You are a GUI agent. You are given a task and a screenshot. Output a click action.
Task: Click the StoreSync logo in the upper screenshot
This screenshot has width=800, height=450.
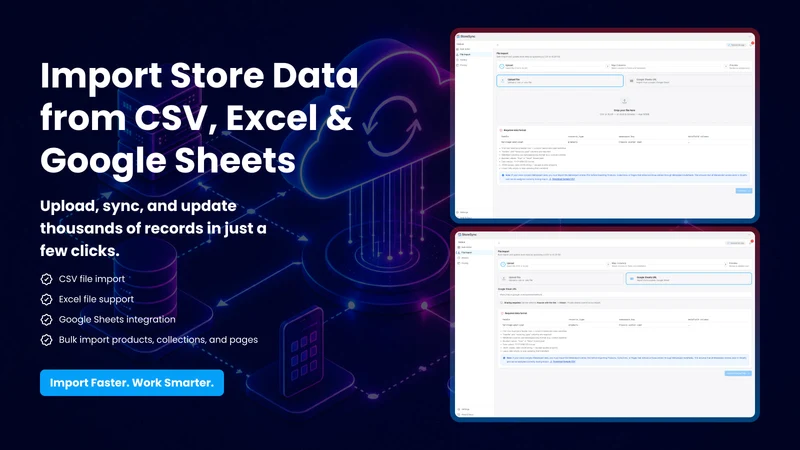click(x=466, y=37)
